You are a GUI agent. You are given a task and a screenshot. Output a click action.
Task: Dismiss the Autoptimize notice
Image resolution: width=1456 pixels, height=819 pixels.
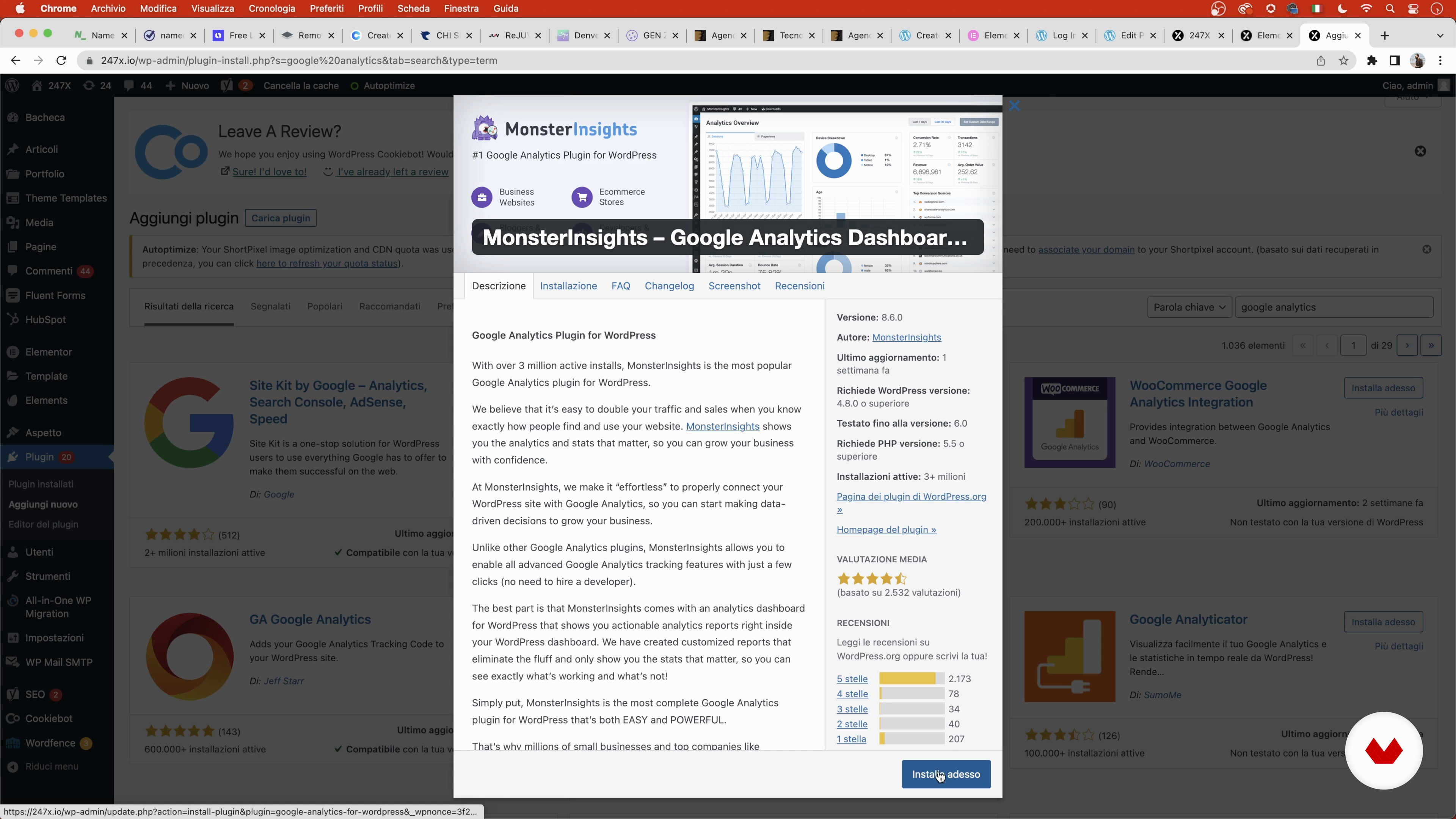1426,249
